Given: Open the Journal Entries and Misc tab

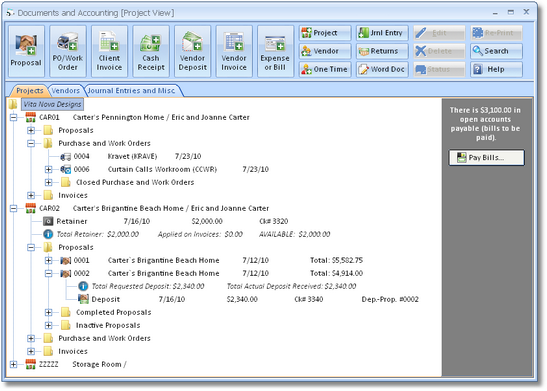Looking at the screenshot, I should point(131,91).
